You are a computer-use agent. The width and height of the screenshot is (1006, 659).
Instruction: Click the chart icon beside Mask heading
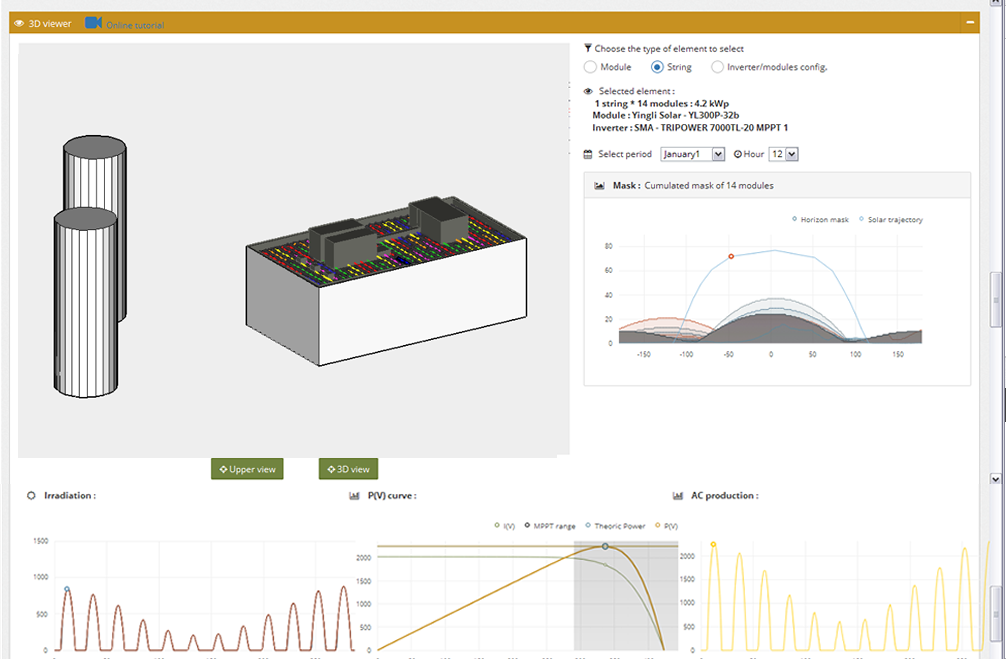[x=599, y=186]
